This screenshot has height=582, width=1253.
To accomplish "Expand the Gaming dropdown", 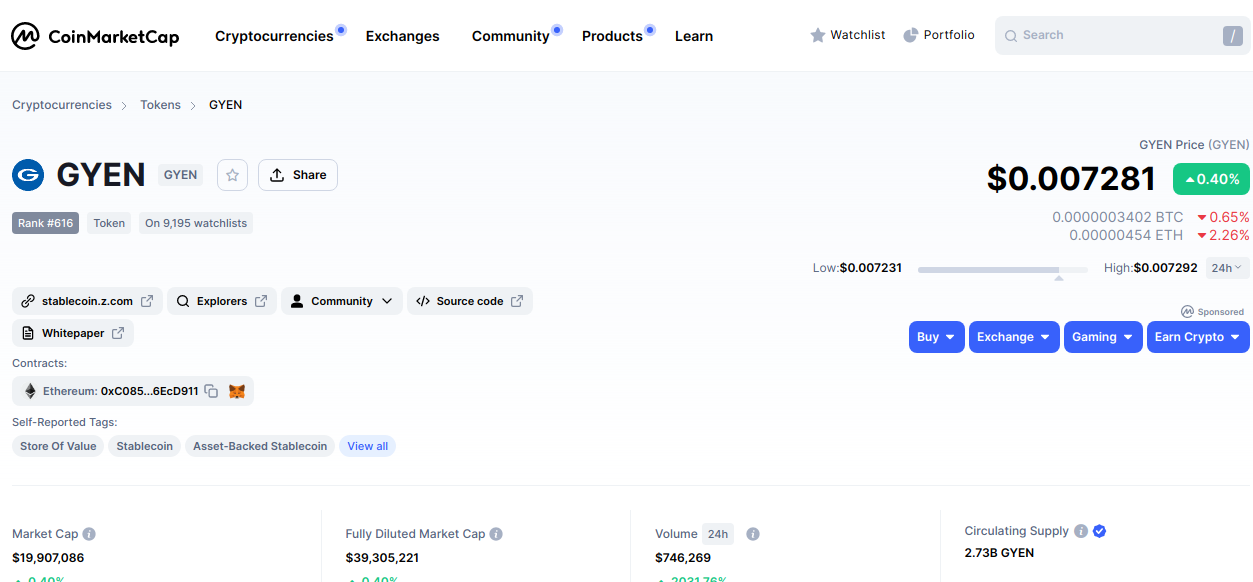I will point(1103,337).
